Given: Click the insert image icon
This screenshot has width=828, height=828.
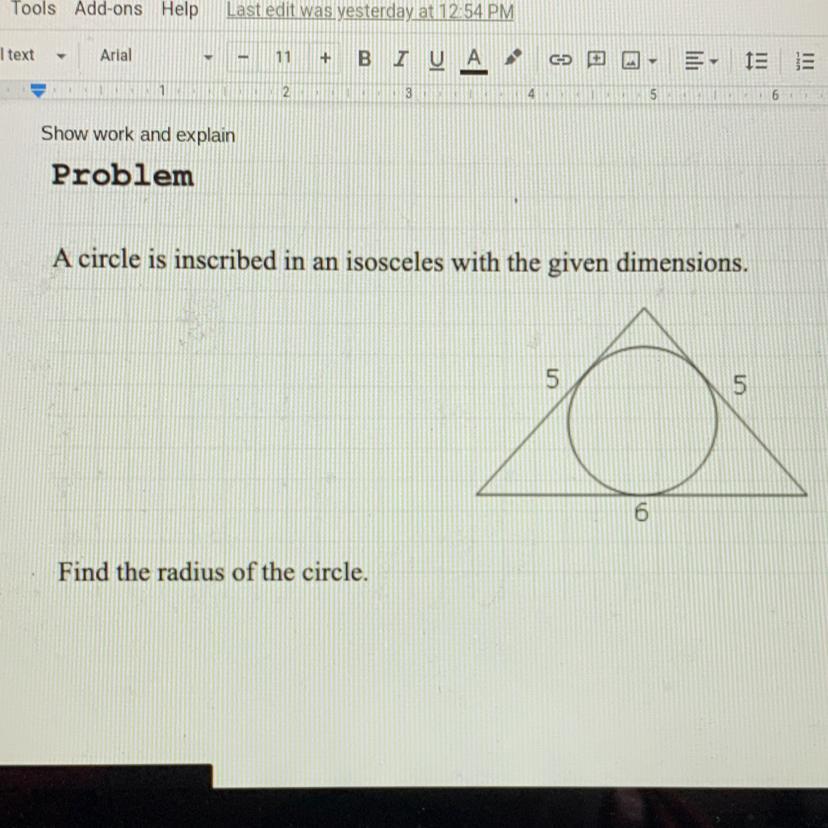Looking at the screenshot, I should [631, 61].
